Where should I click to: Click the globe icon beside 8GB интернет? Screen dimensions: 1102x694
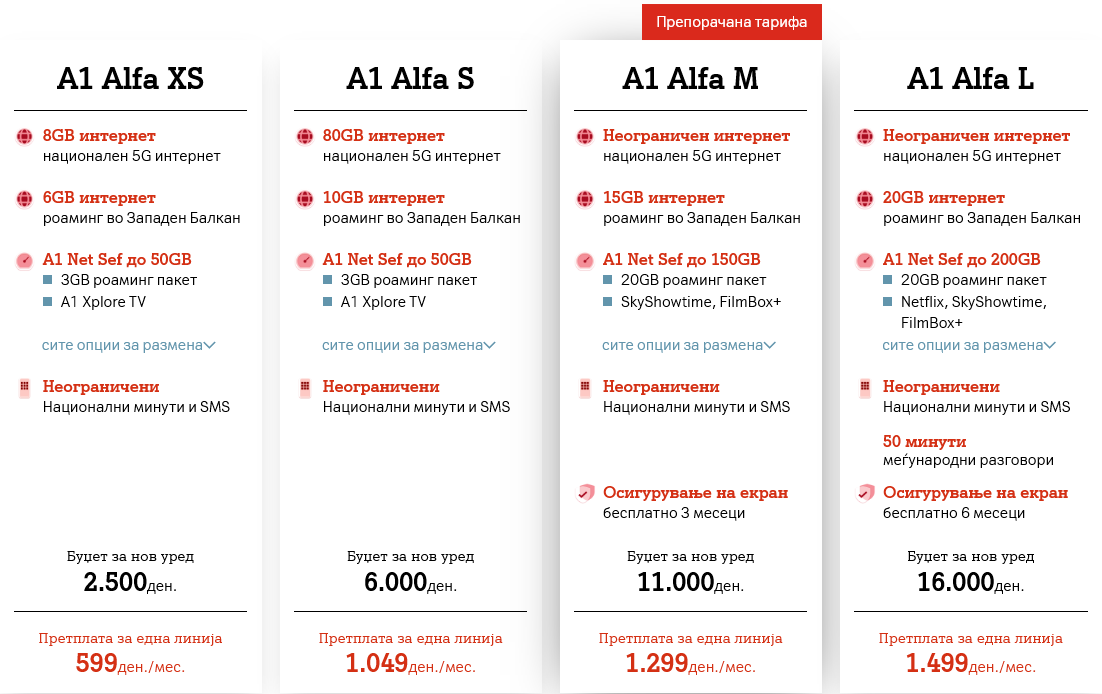(25, 137)
